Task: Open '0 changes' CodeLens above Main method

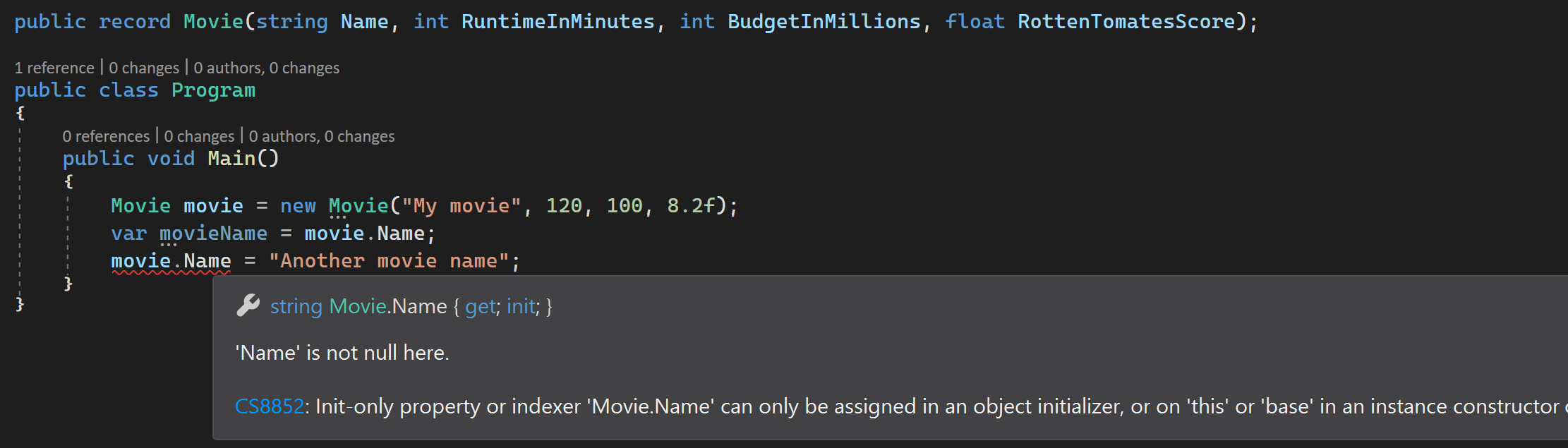Action: click(200, 135)
